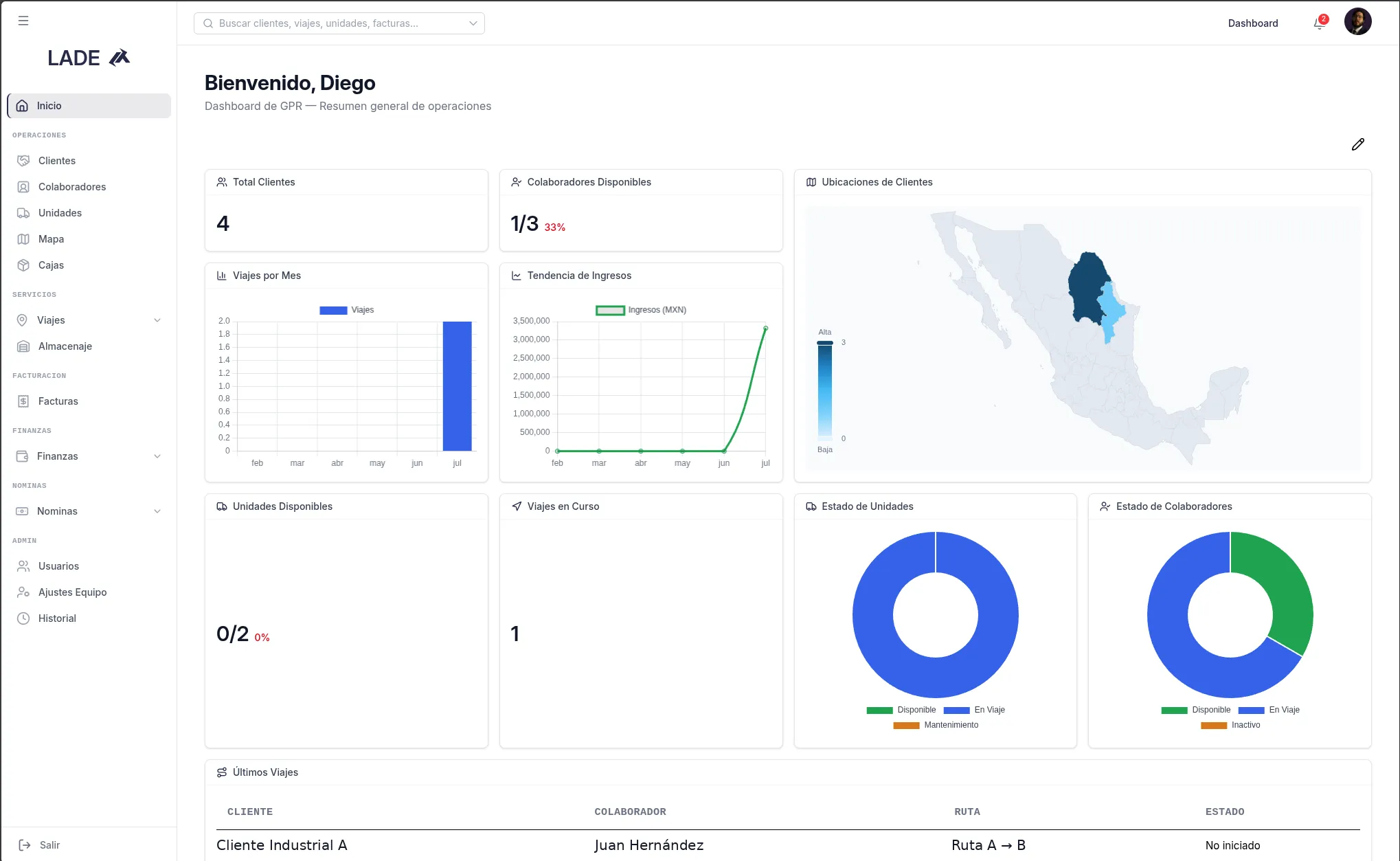
Task: Click the Salir logout label
Action: [49, 845]
